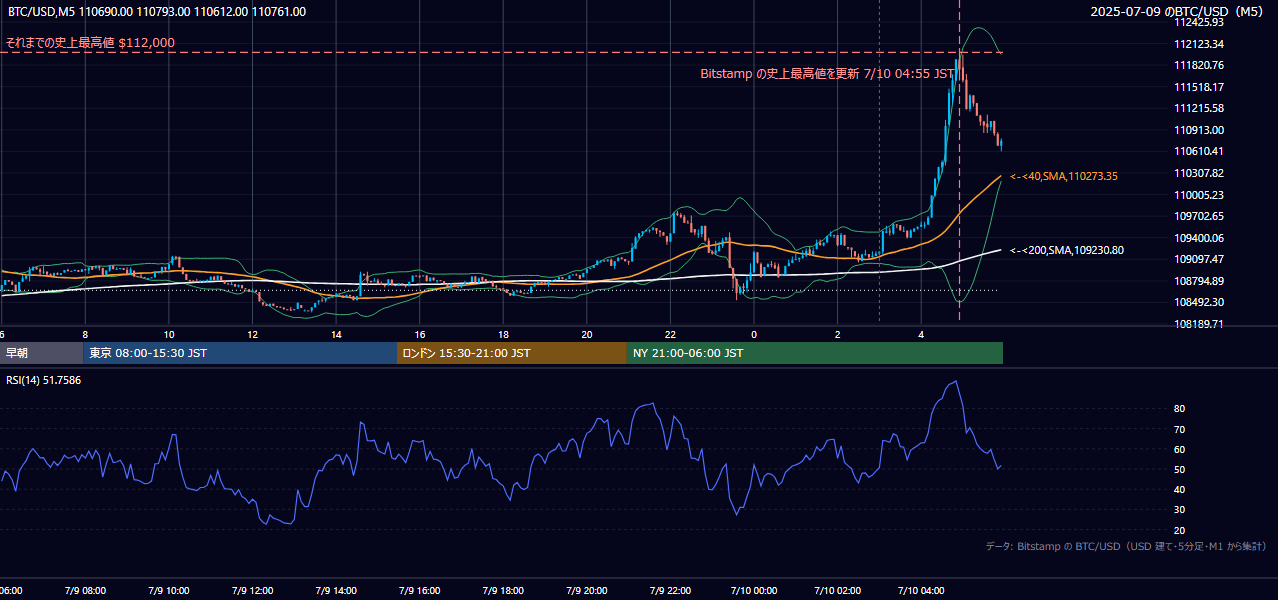The width and height of the screenshot is (1278, 600).
Task: Click the 7/9 14:00 bottom time label
Action: (336, 591)
